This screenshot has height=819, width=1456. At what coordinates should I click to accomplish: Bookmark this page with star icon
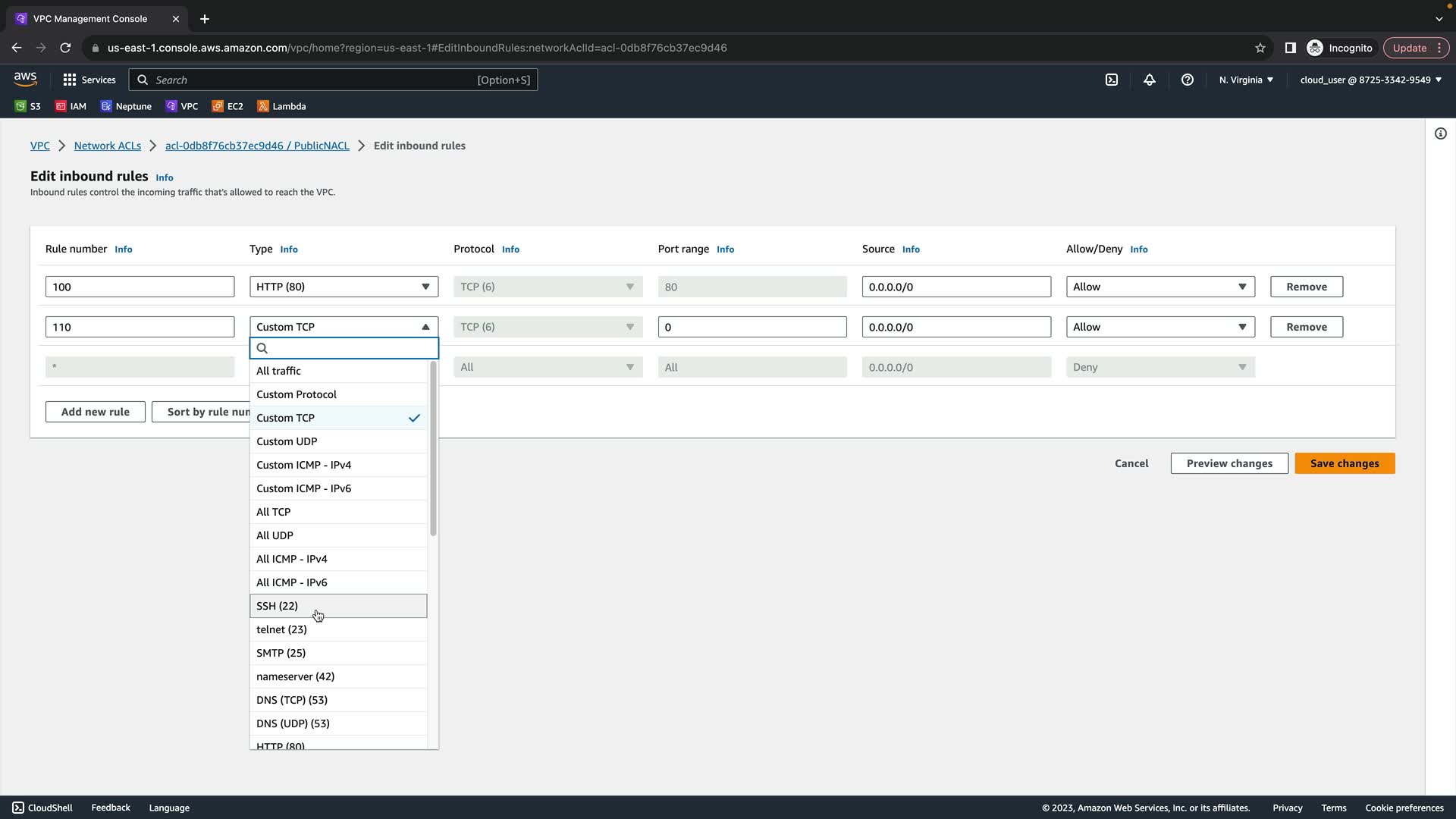click(x=1260, y=48)
